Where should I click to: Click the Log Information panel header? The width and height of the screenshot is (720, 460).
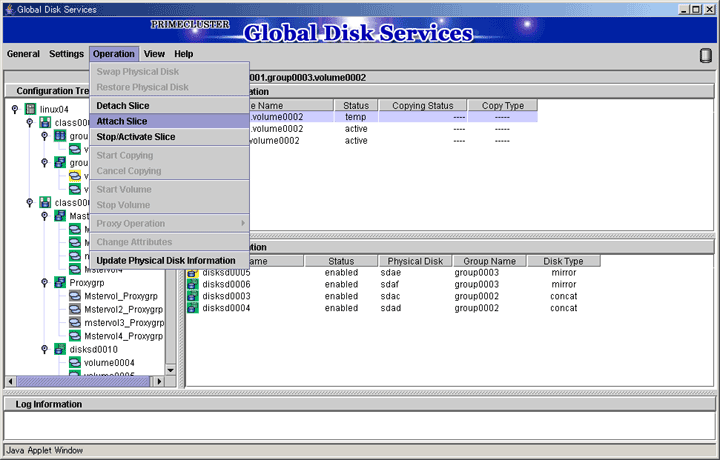360,404
